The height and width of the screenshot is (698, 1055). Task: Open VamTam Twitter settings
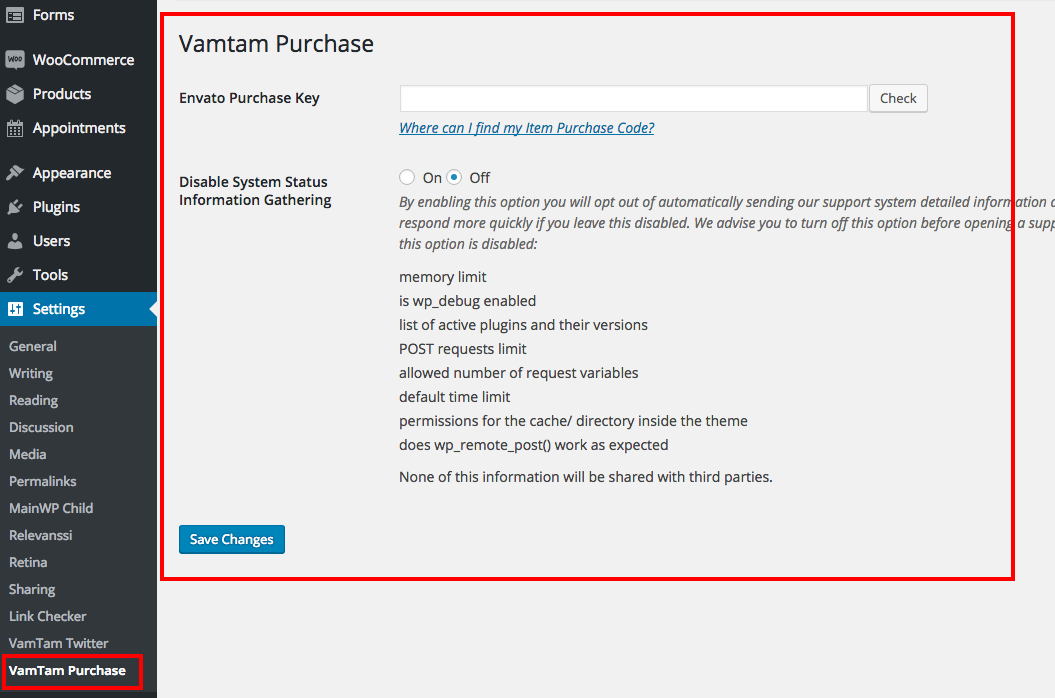(59, 643)
